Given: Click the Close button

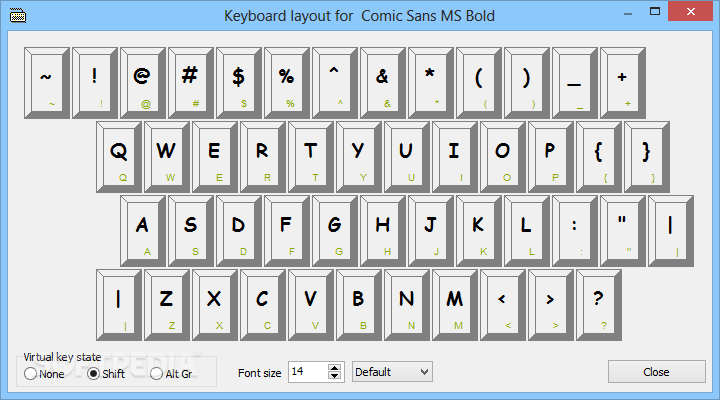Looking at the screenshot, I should click(657, 372).
